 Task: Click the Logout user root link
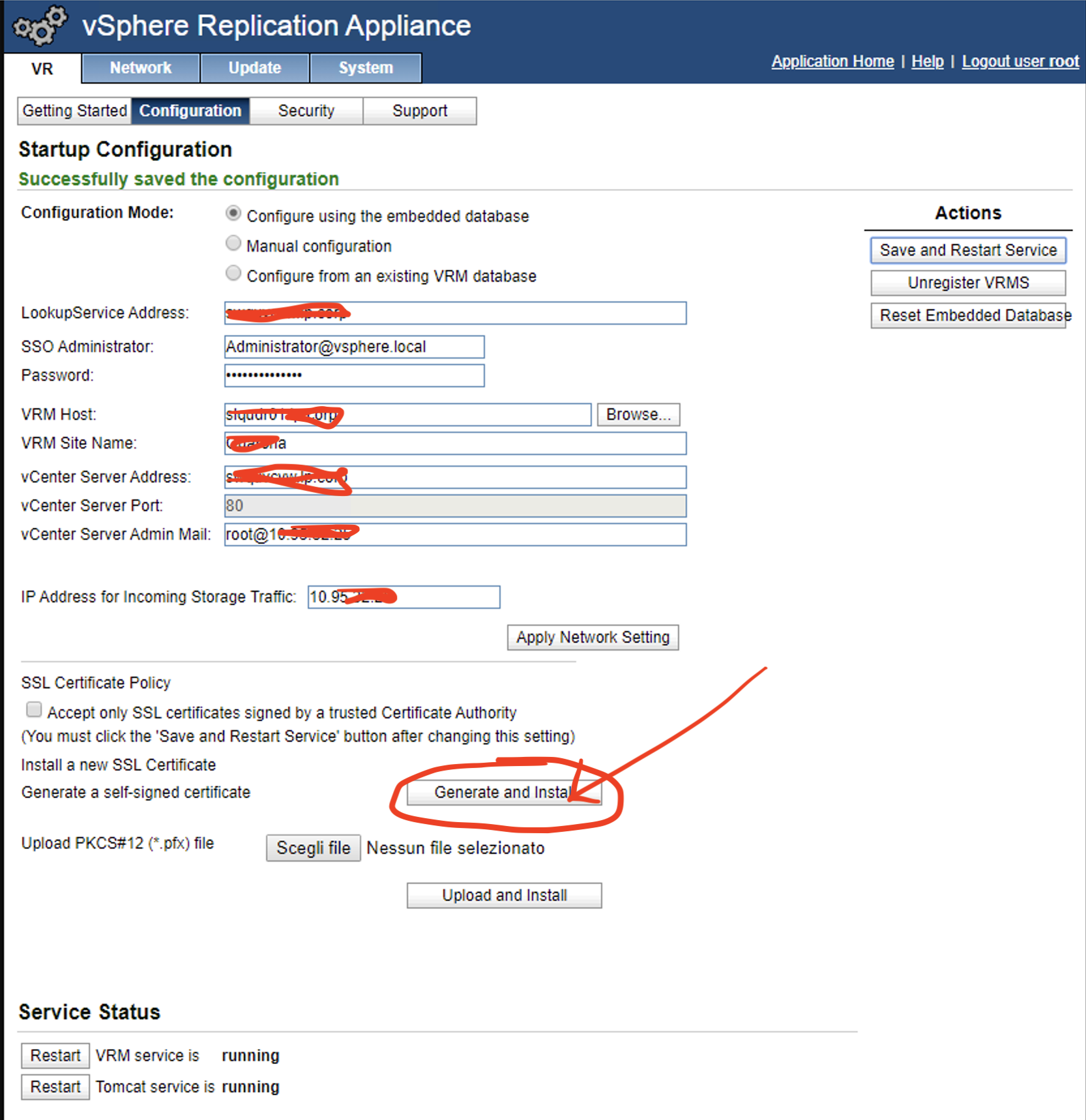1020,61
